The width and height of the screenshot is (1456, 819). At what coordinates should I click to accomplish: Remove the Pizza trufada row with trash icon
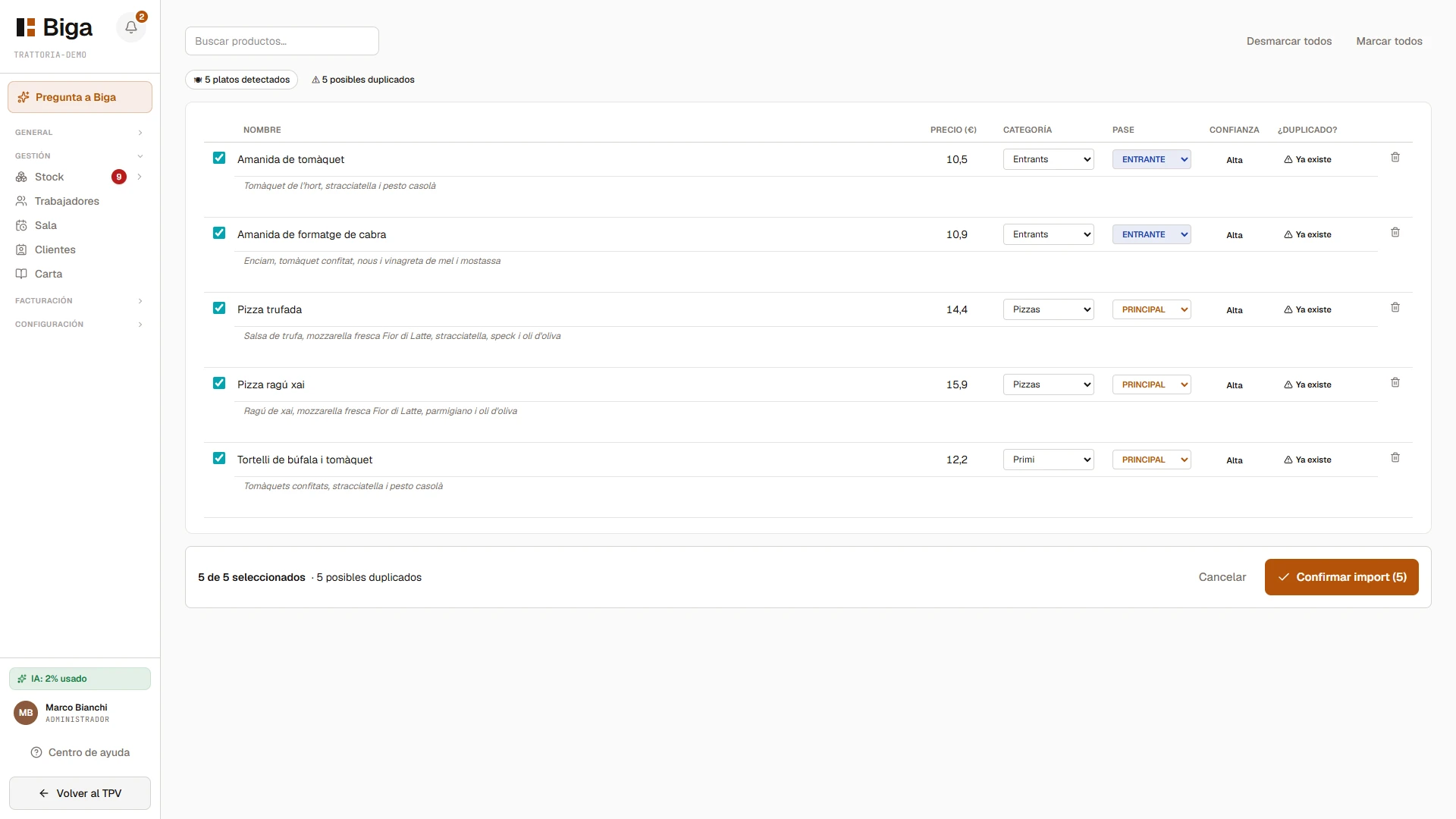click(x=1395, y=308)
